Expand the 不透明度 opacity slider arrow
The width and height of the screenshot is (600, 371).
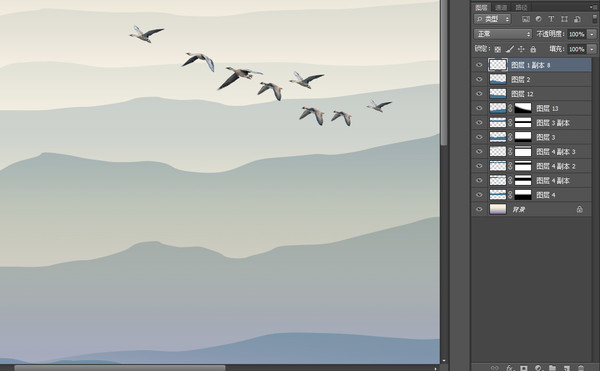[592, 34]
